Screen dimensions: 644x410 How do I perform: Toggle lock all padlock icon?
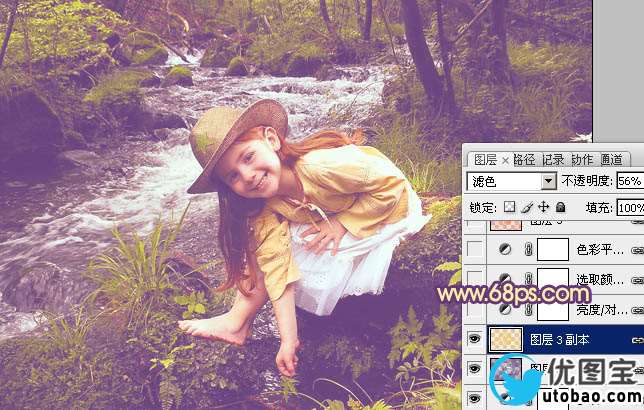(561, 207)
